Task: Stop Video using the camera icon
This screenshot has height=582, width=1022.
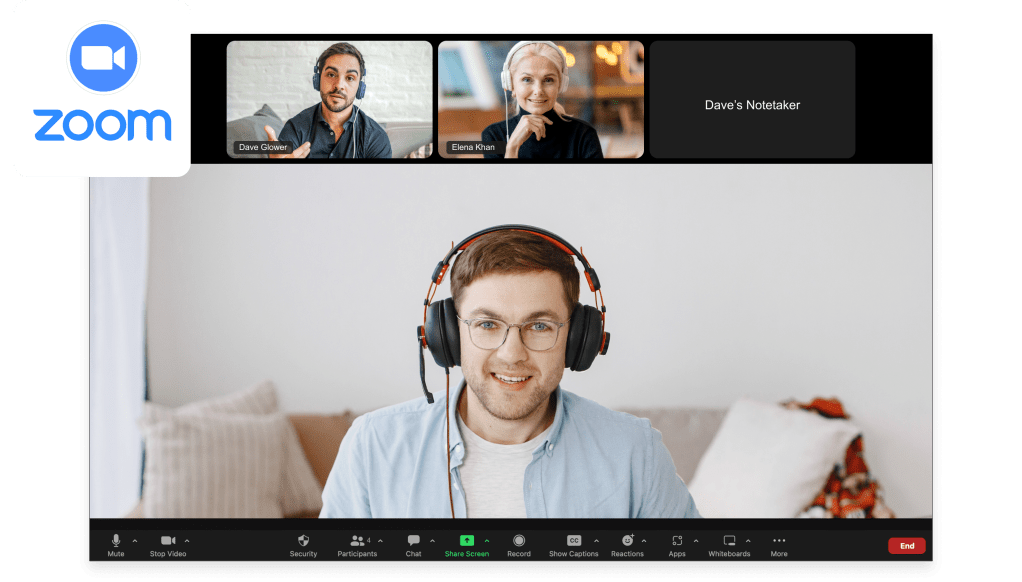Action: point(167,541)
